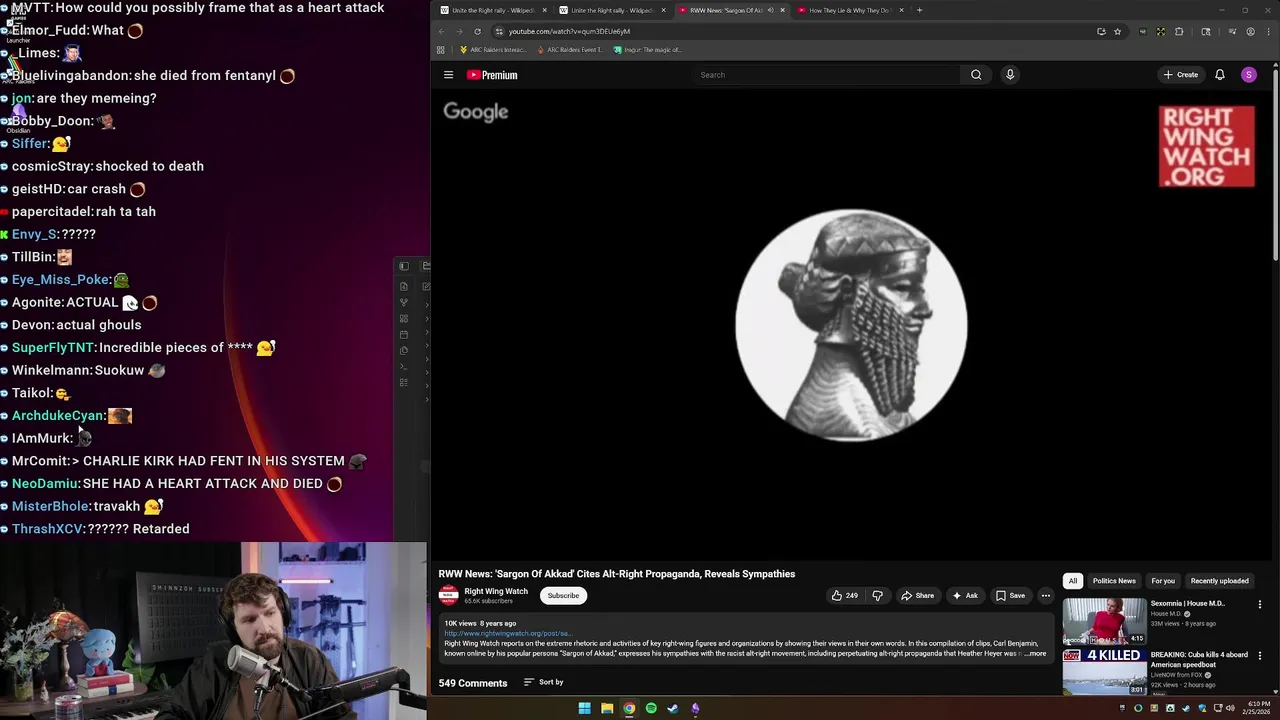Open command palette icon in Obsidian ribbon
The image size is (1280, 720).
(x=403, y=366)
